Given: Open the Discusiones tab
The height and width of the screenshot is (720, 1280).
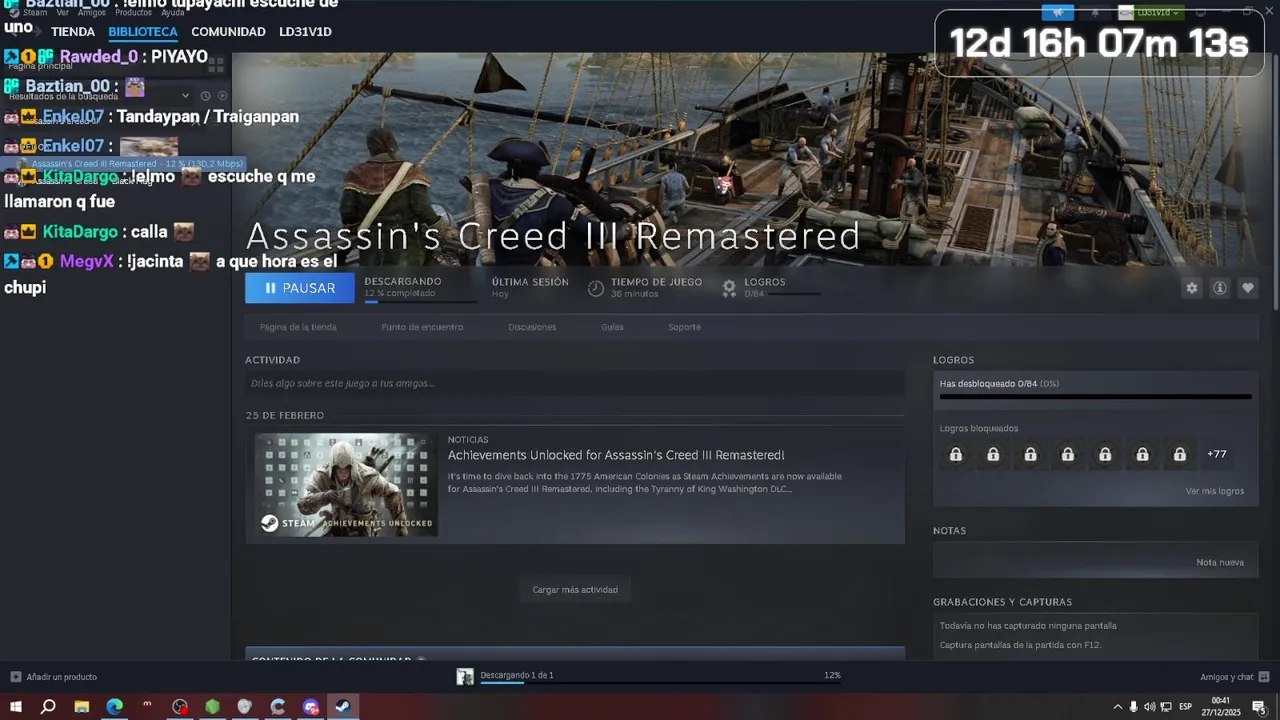Looking at the screenshot, I should 532,327.
